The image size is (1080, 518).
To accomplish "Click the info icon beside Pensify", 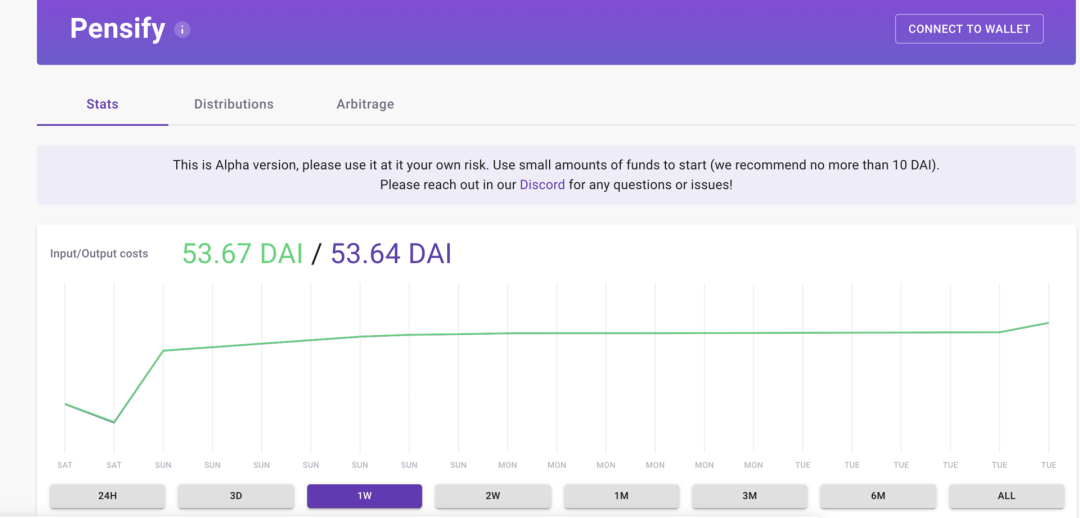I will (x=182, y=30).
